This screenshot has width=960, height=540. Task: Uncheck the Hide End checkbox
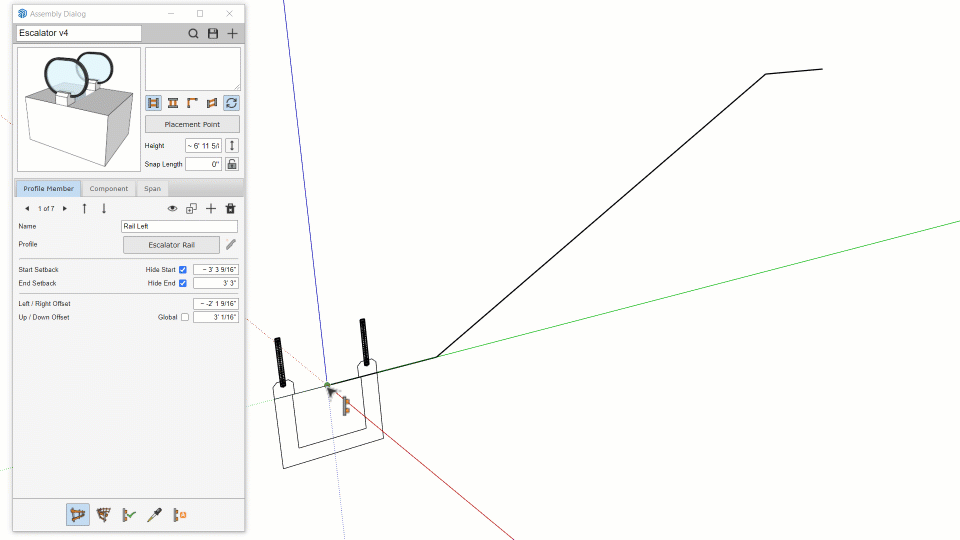point(182,283)
